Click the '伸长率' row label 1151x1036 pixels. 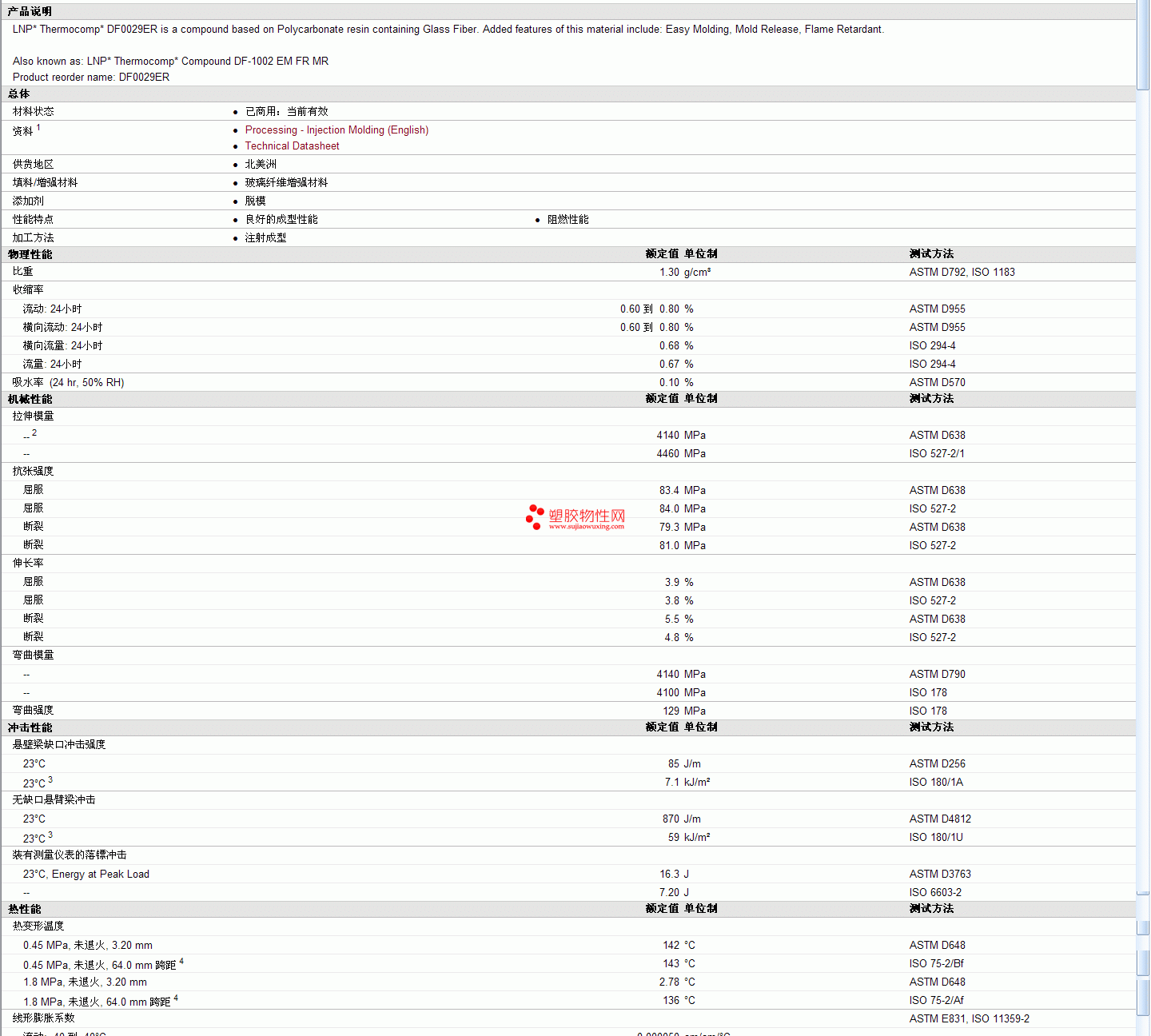pos(28,564)
